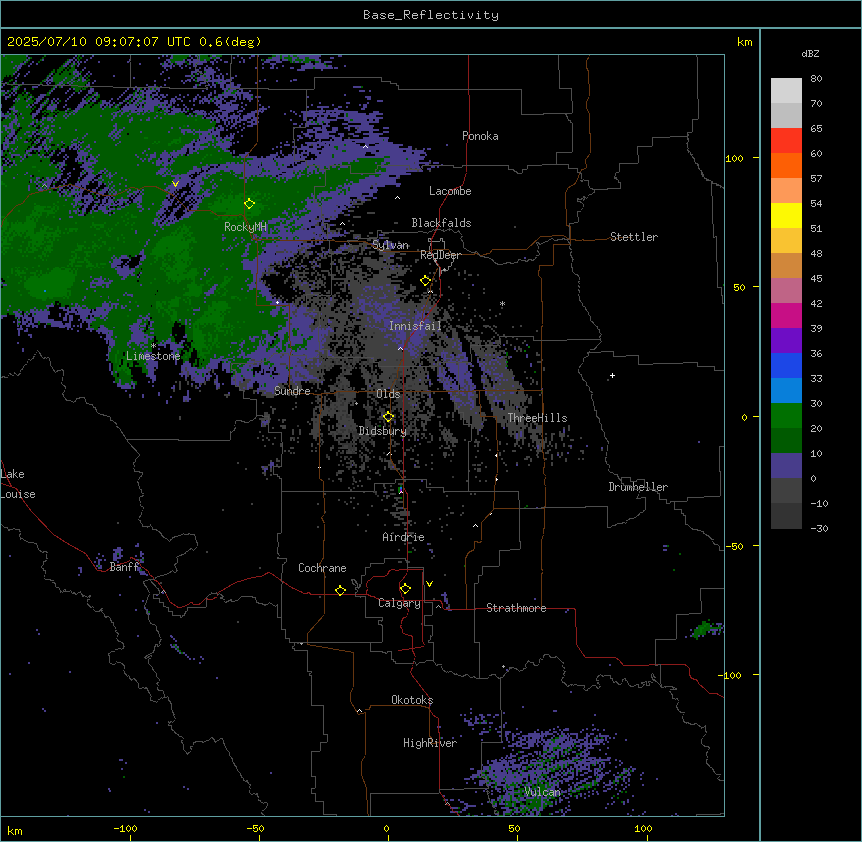Click the Banff label

(124, 567)
